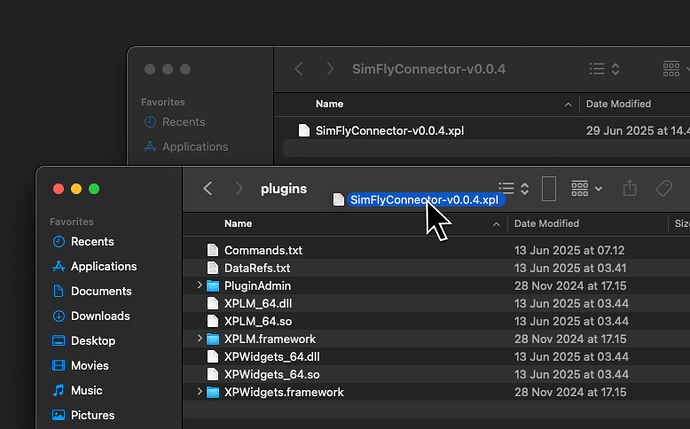
Task: Open Applications in front window sidebar
Action: [x=103, y=267]
